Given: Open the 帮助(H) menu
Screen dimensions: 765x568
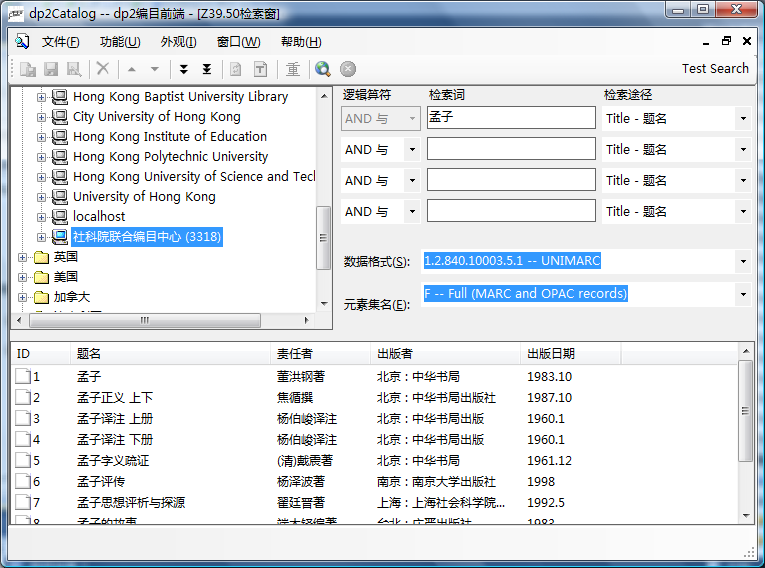Looking at the screenshot, I should [301, 42].
